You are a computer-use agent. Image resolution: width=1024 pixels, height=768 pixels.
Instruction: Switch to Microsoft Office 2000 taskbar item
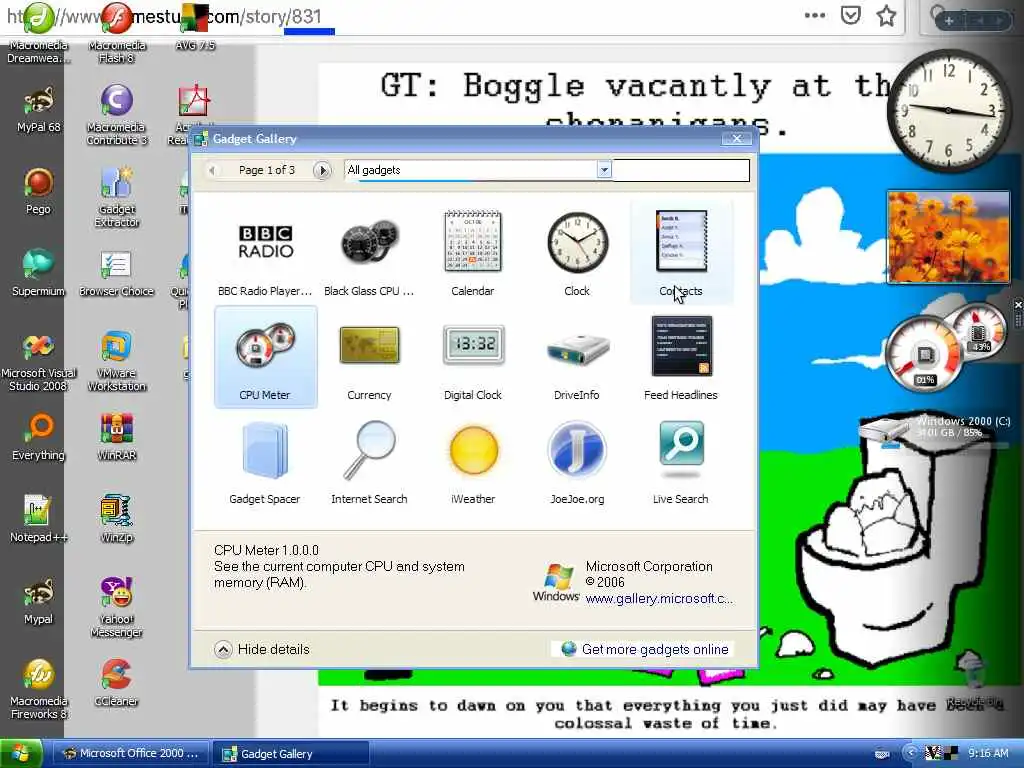point(130,754)
